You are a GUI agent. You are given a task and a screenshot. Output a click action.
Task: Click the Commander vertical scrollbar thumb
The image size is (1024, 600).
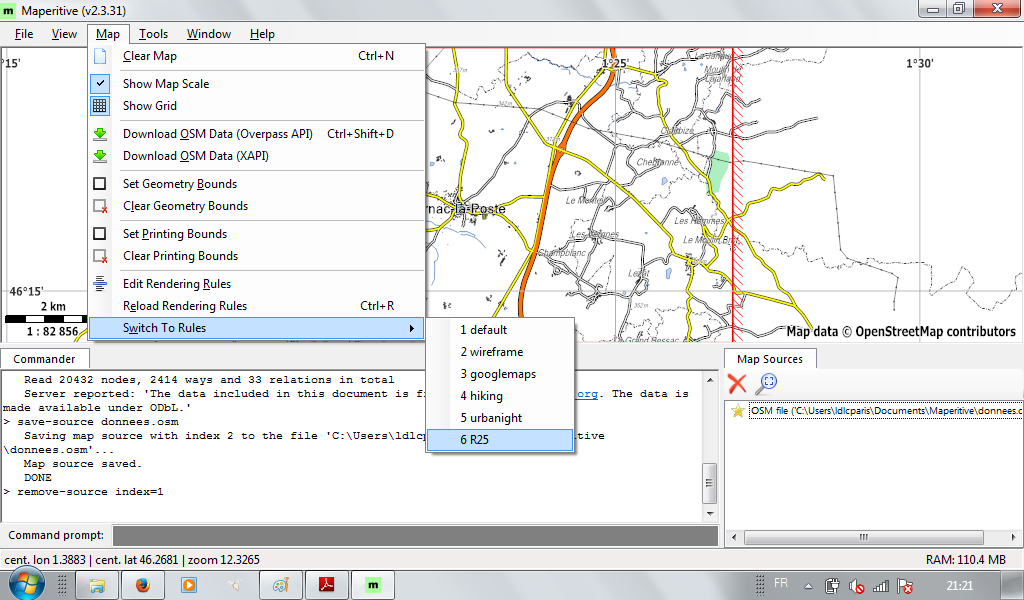(710, 483)
